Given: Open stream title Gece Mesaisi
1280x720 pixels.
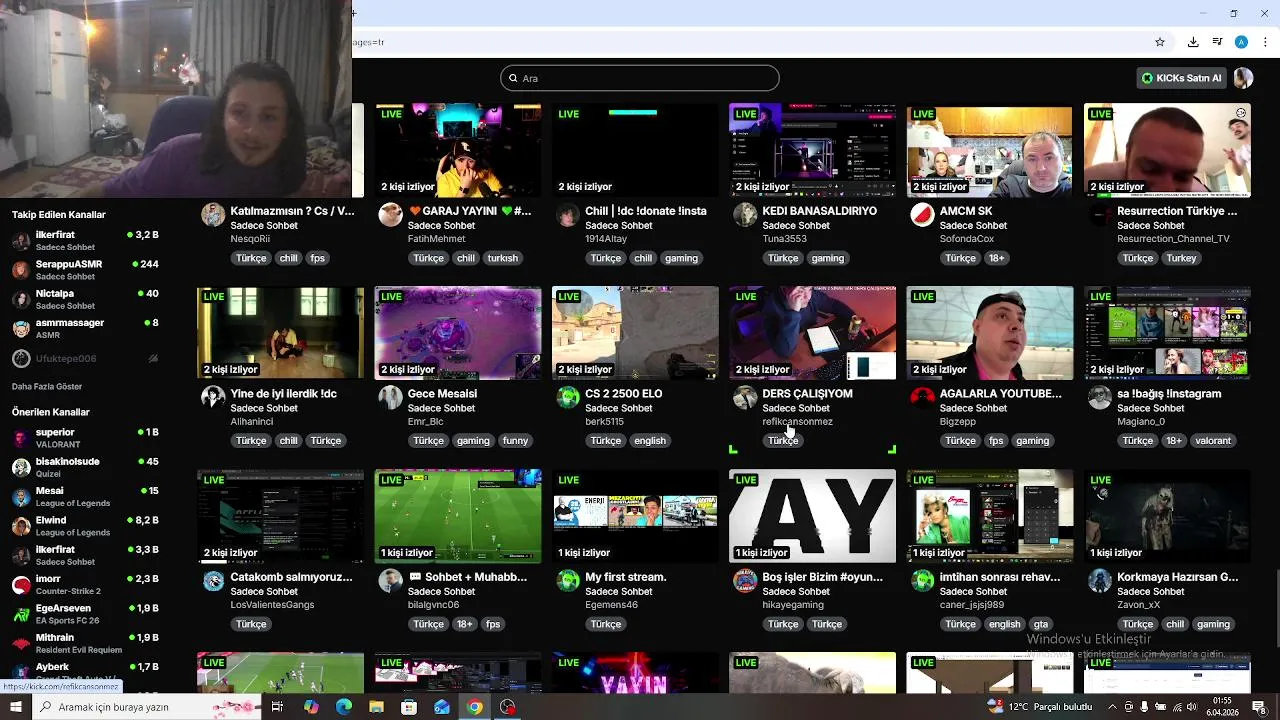Looking at the screenshot, I should pyautogui.click(x=442, y=394).
